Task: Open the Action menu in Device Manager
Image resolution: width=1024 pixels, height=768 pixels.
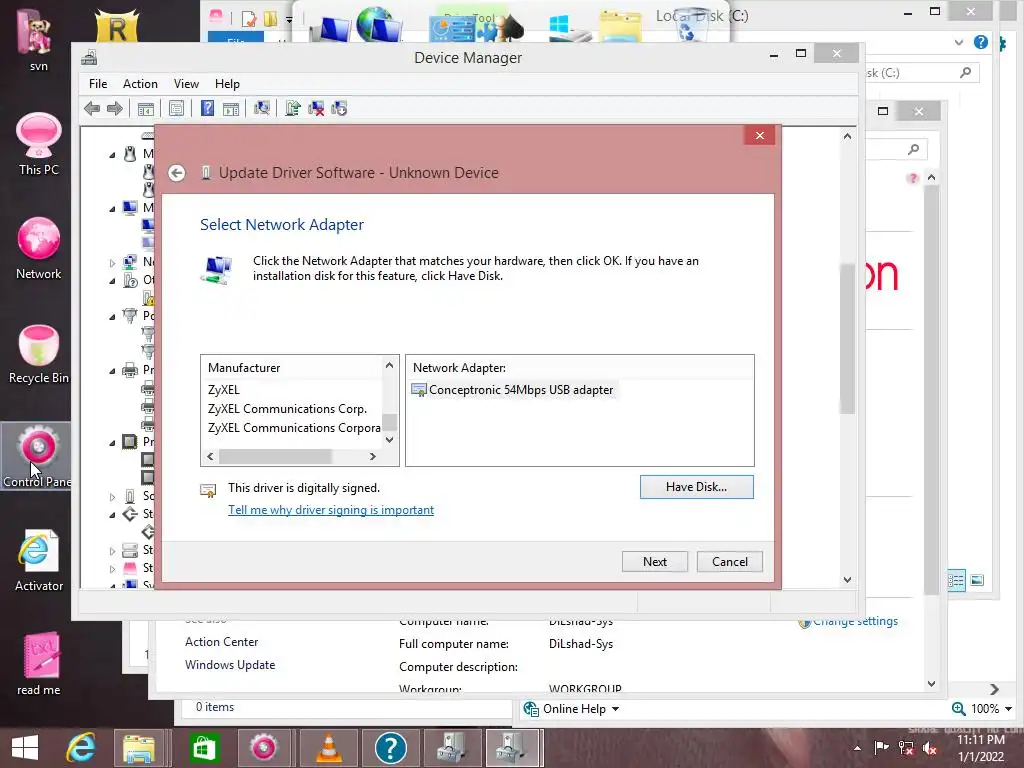Action: [140, 84]
